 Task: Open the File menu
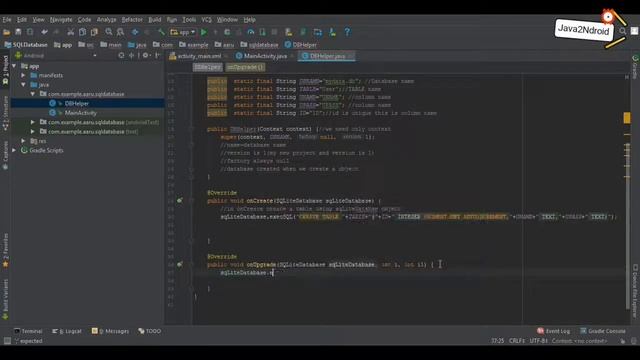coord(7,20)
